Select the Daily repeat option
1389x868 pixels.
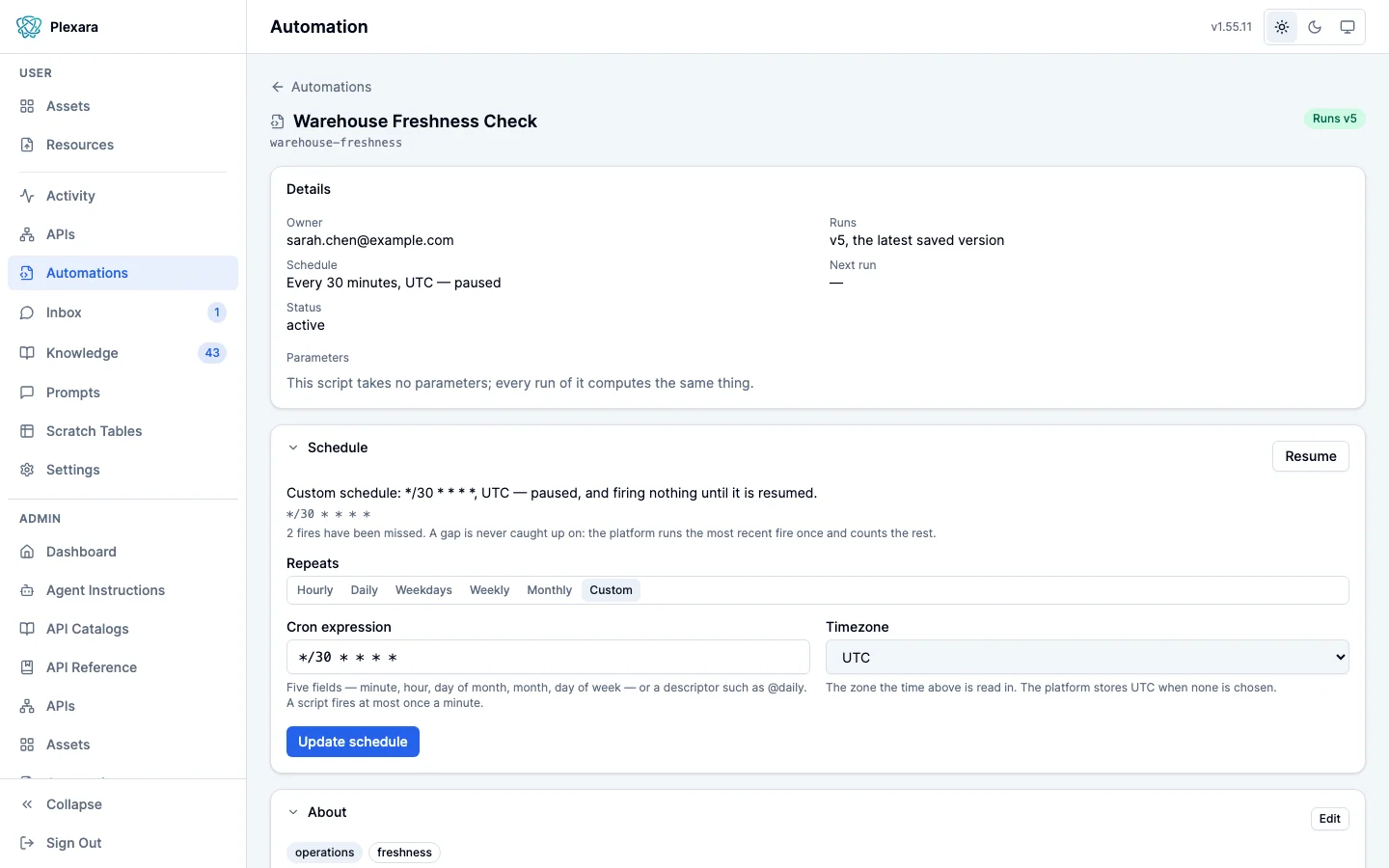tap(365, 590)
